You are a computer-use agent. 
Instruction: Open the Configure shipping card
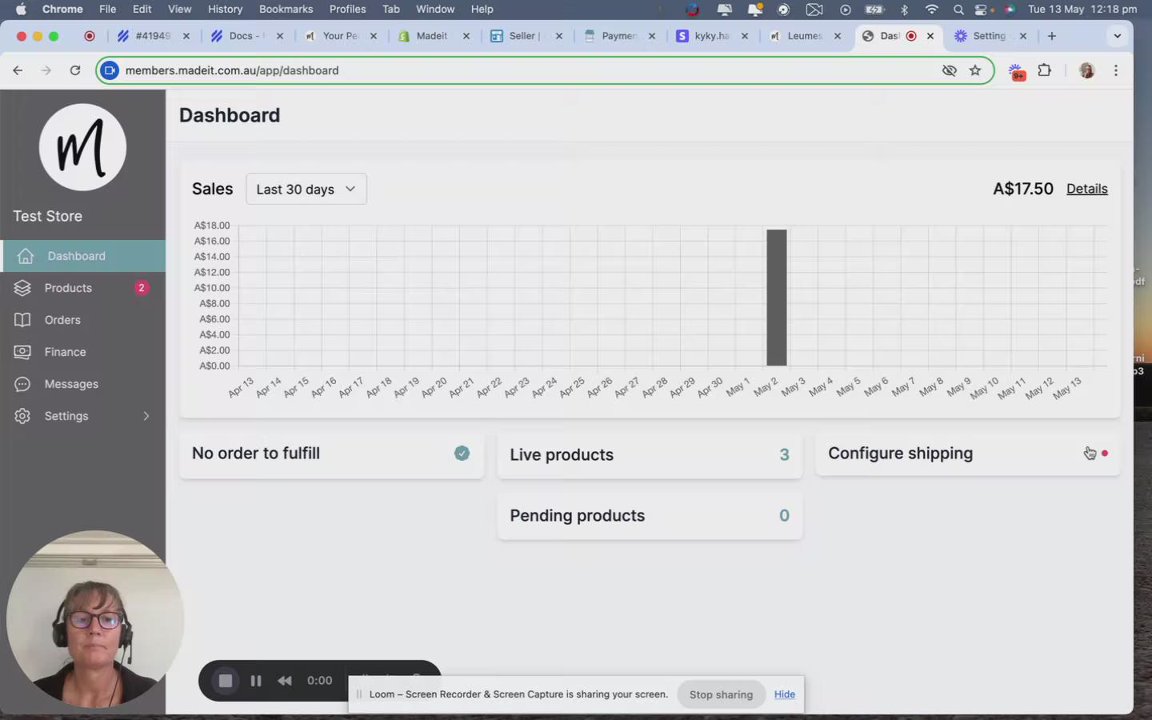tap(967, 453)
